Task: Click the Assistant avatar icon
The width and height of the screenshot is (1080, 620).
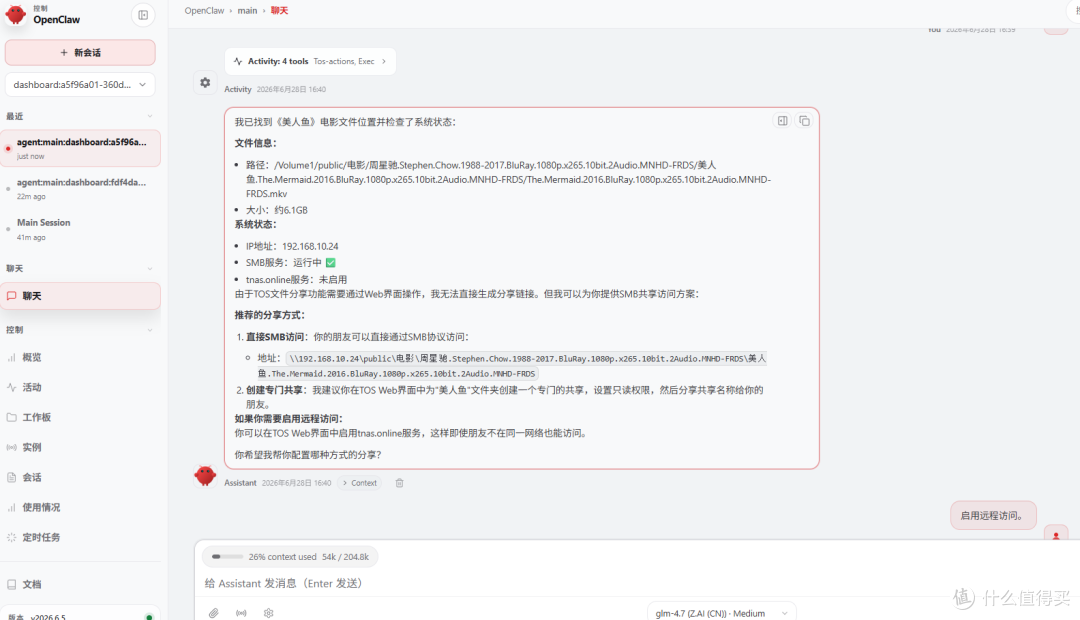Action: pyautogui.click(x=205, y=475)
